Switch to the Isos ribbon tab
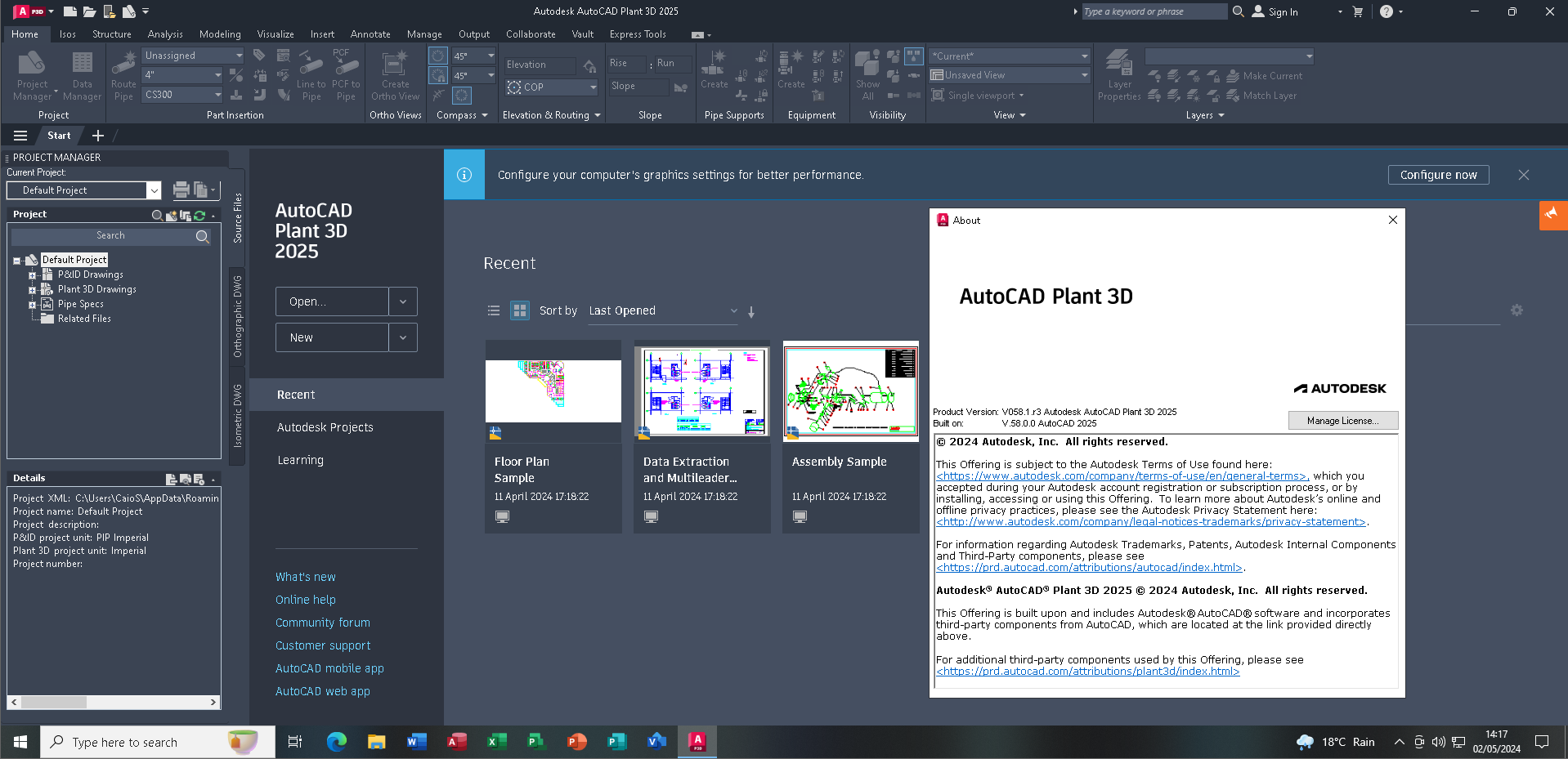This screenshot has width=1568, height=759. [x=68, y=34]
